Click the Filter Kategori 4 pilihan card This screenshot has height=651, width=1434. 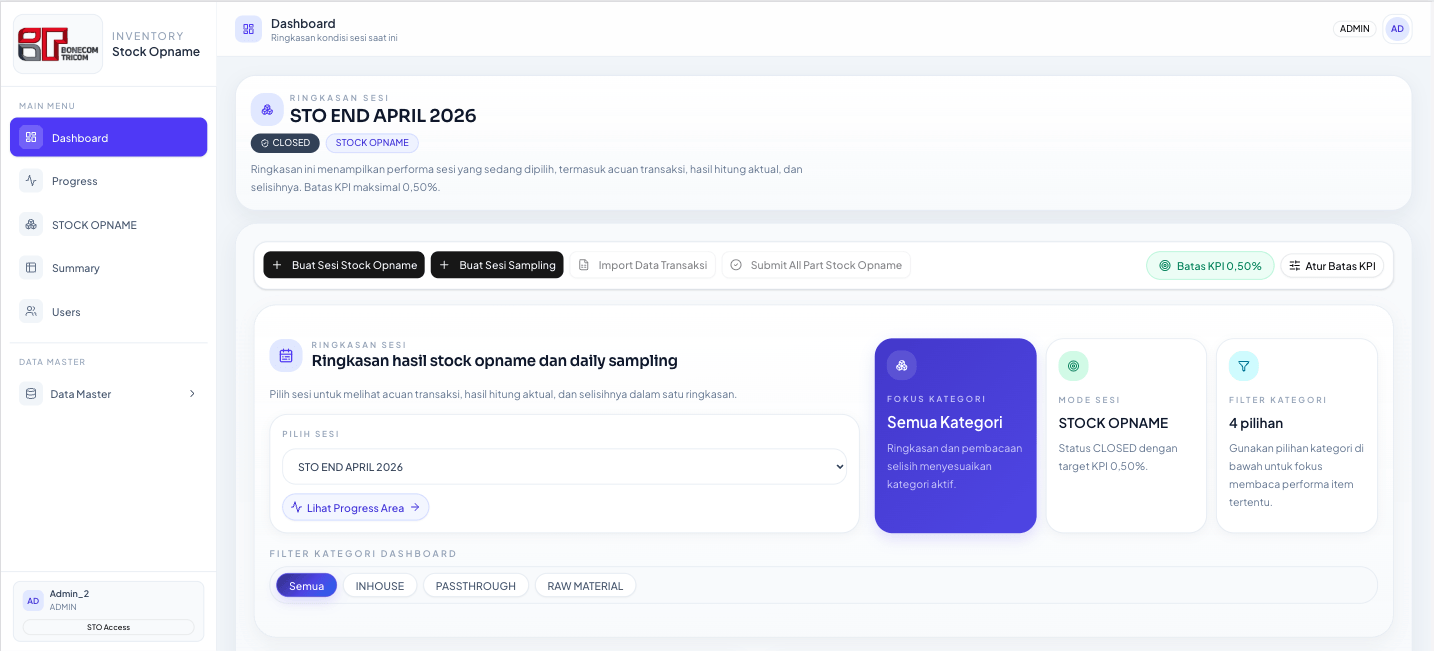click(1297, 435)
